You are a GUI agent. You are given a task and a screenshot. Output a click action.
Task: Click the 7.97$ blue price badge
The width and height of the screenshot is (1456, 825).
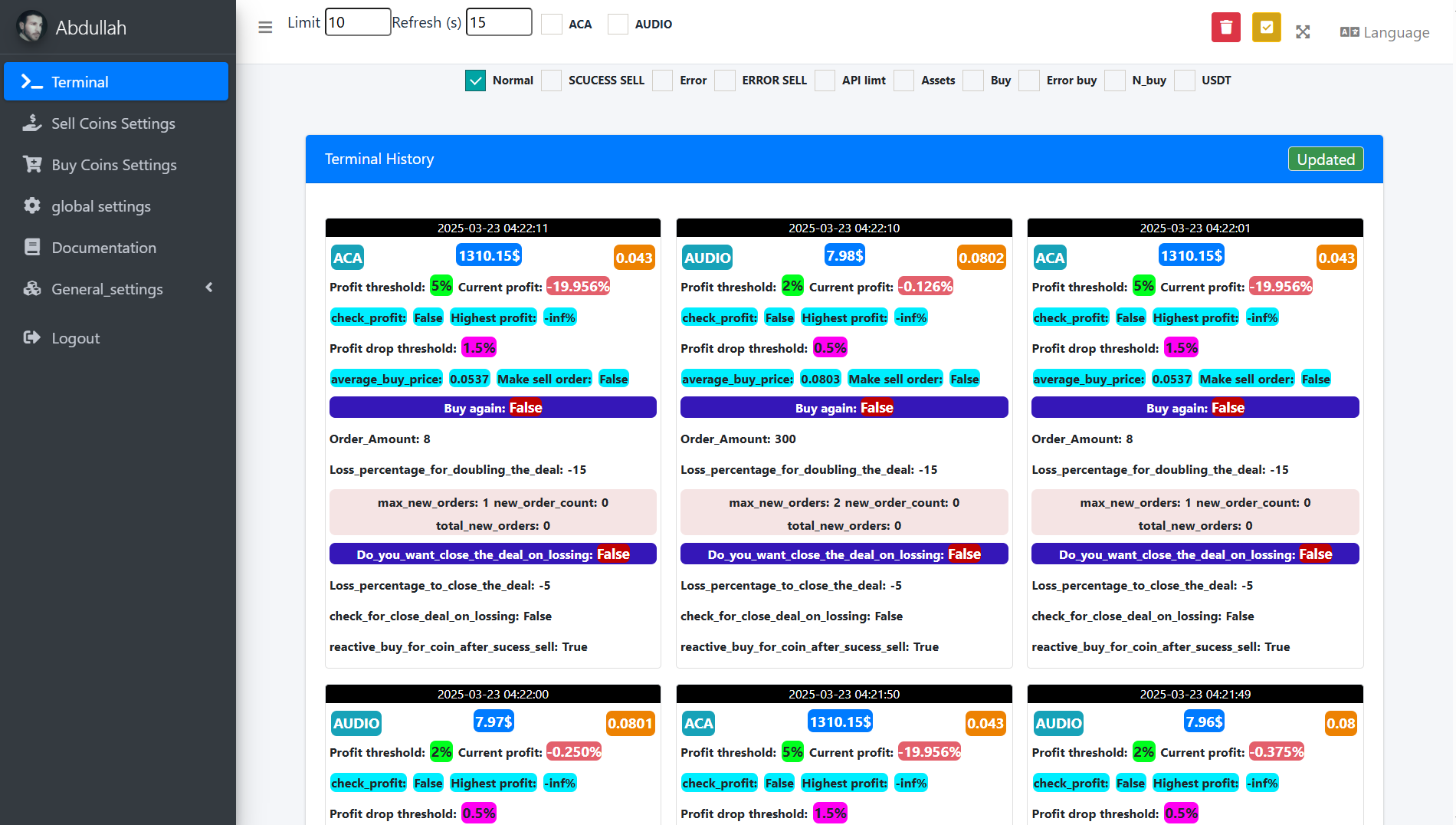[x=494, y=721]
